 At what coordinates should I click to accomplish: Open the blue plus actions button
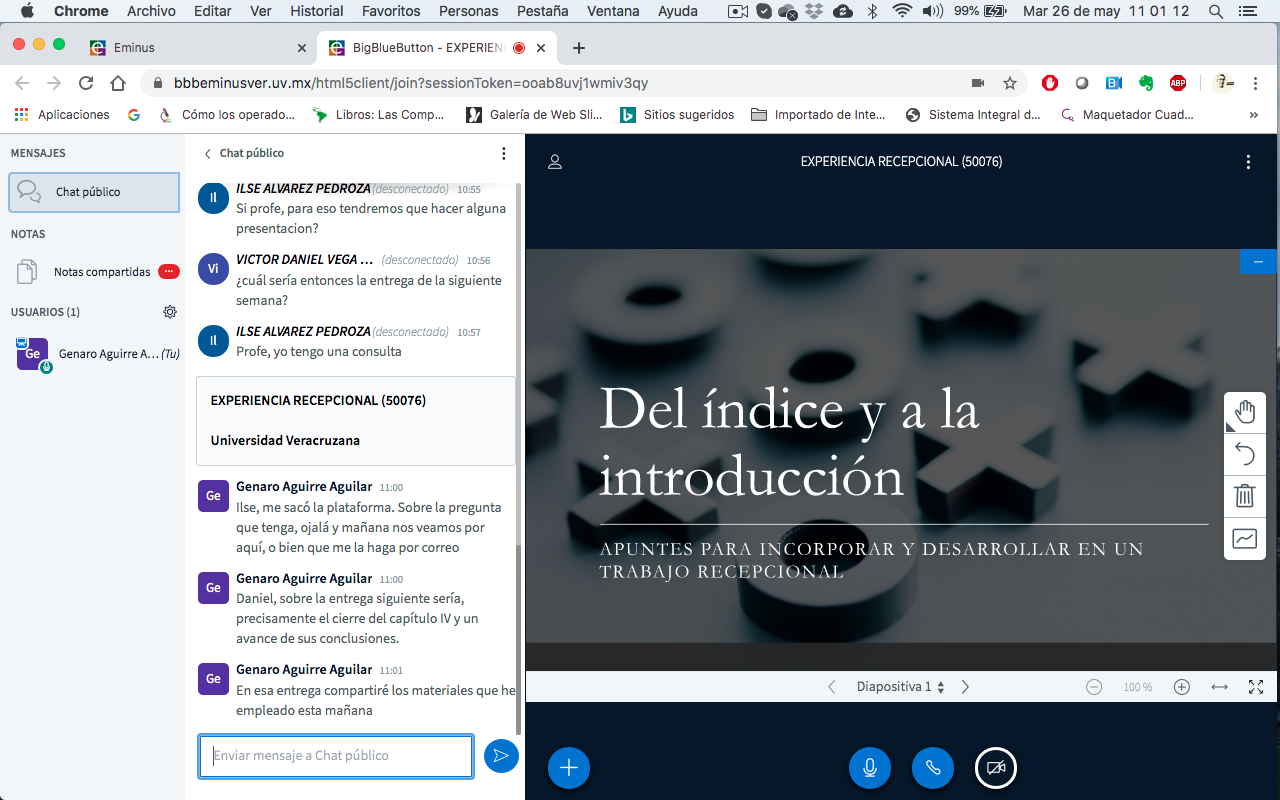[x=569, y=767]
